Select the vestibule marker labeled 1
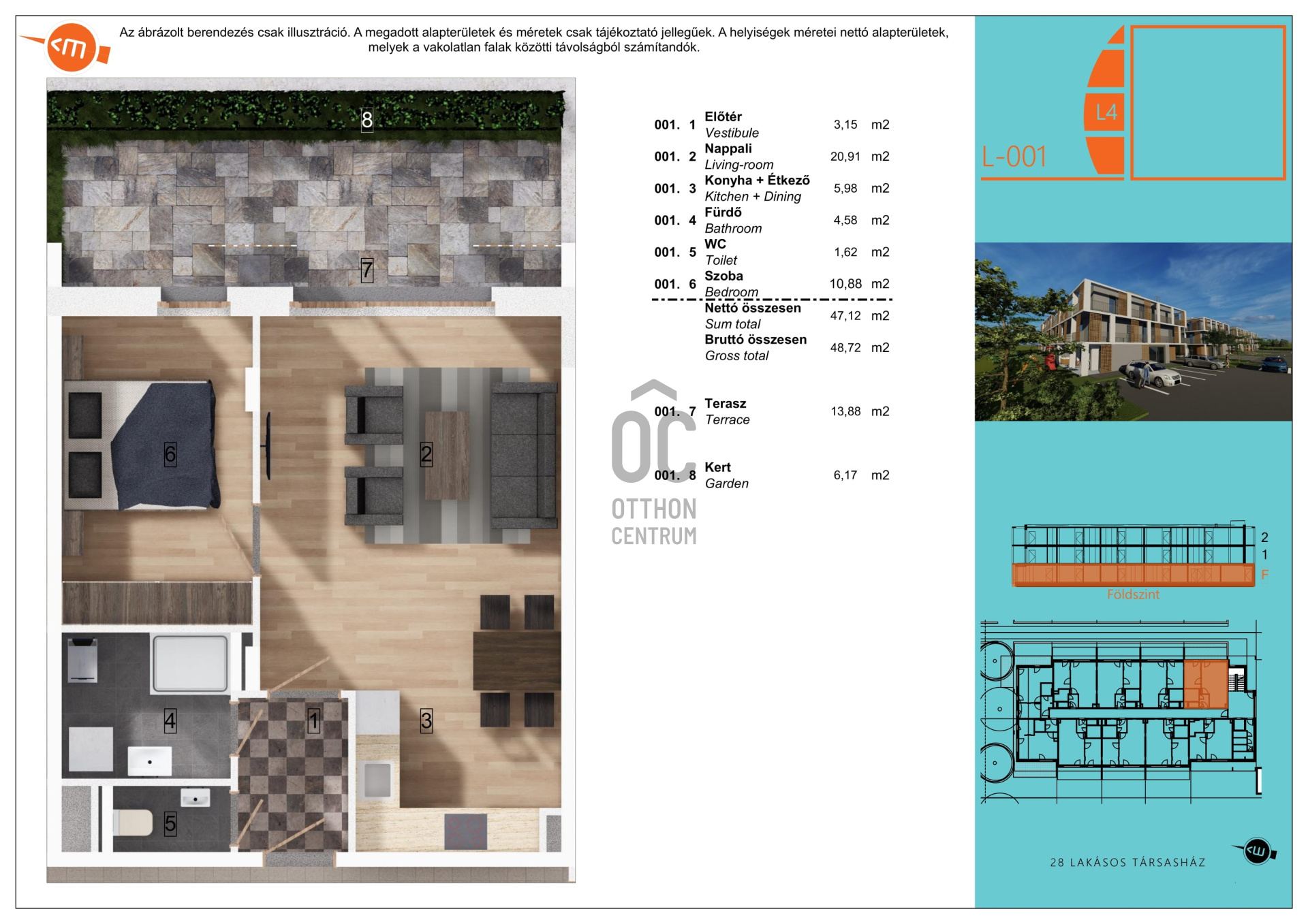This screenshot has width=1308, height=924. pos(313,721)
